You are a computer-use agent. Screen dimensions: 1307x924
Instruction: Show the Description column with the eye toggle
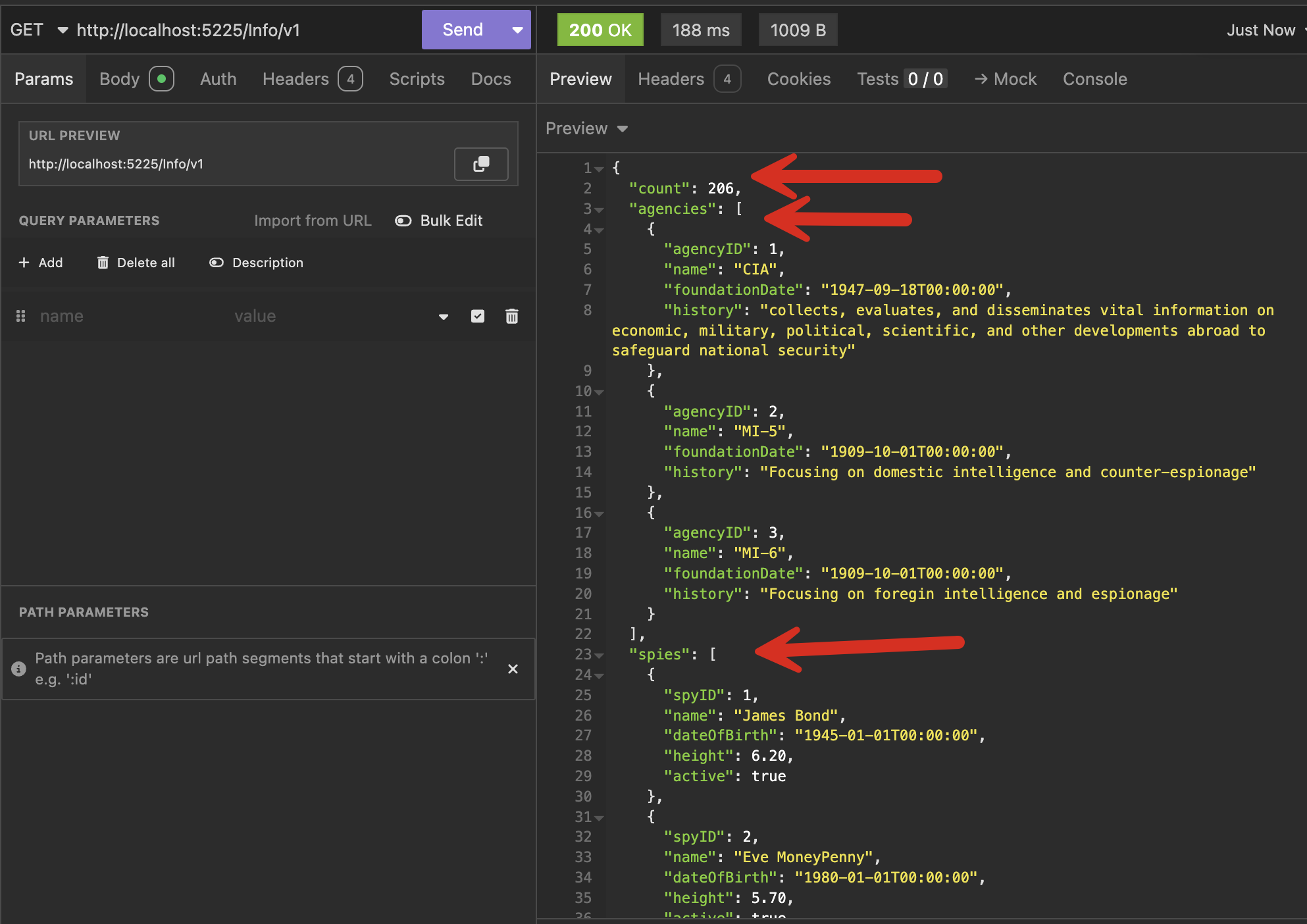click(x=216, y=263)
